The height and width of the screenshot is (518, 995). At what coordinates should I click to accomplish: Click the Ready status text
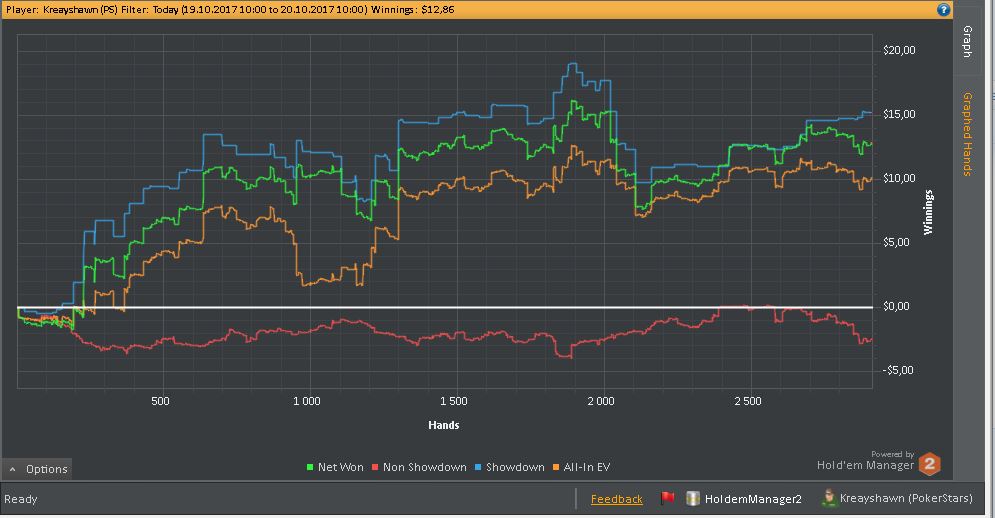click(21, 499)
